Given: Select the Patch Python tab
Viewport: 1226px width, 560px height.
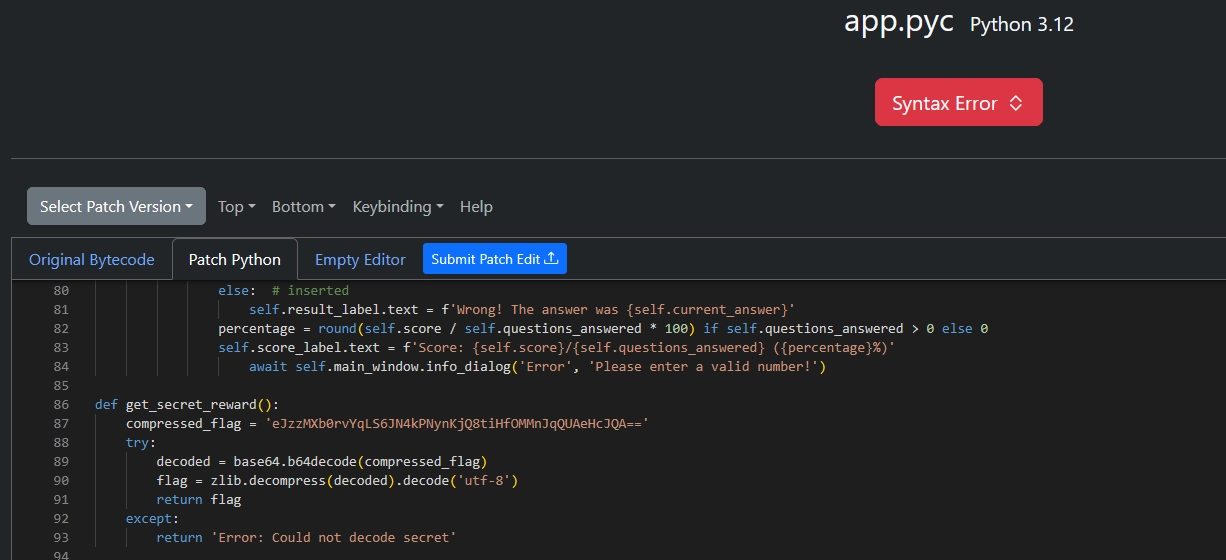Looking at the screenshot, I should (234, 260).
